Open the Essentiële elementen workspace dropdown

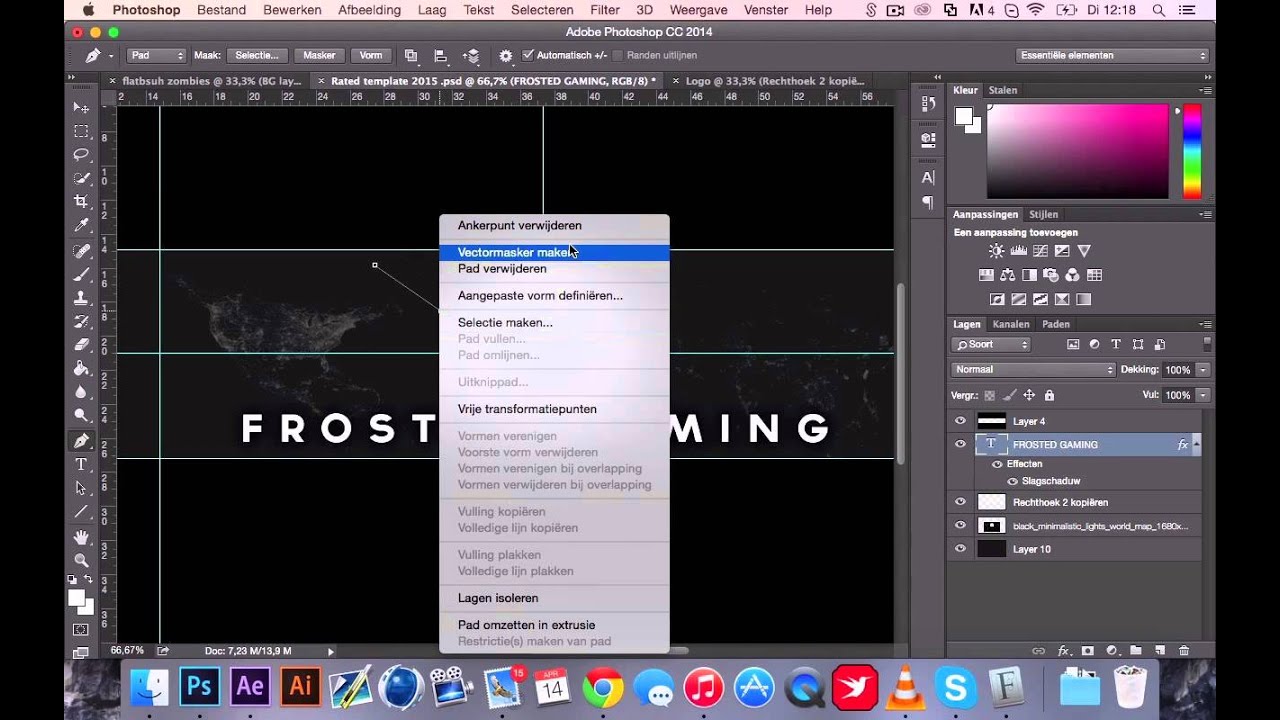[x=1112, y=56]
